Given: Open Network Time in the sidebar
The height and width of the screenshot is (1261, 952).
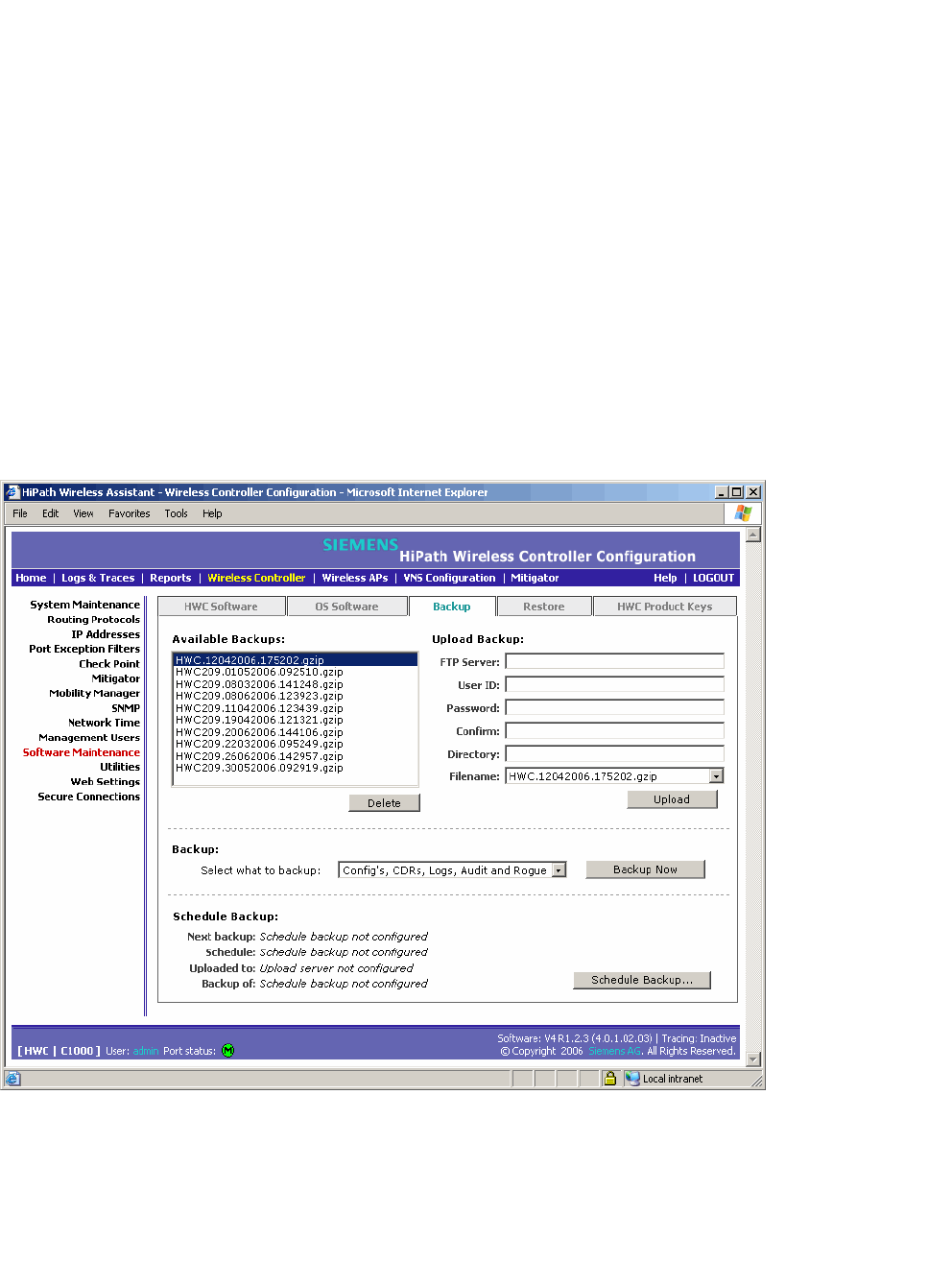Looking at the screenshot, I should pos(104,723).
